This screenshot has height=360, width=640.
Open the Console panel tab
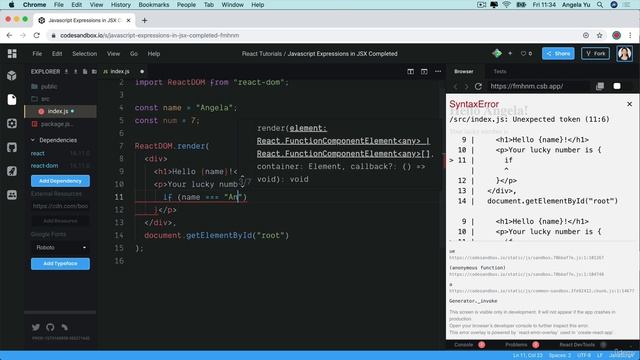tap(469, 345)
